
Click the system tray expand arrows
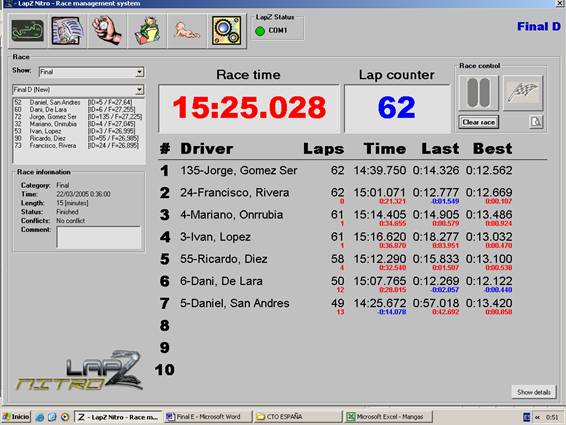tap(537, 417)
